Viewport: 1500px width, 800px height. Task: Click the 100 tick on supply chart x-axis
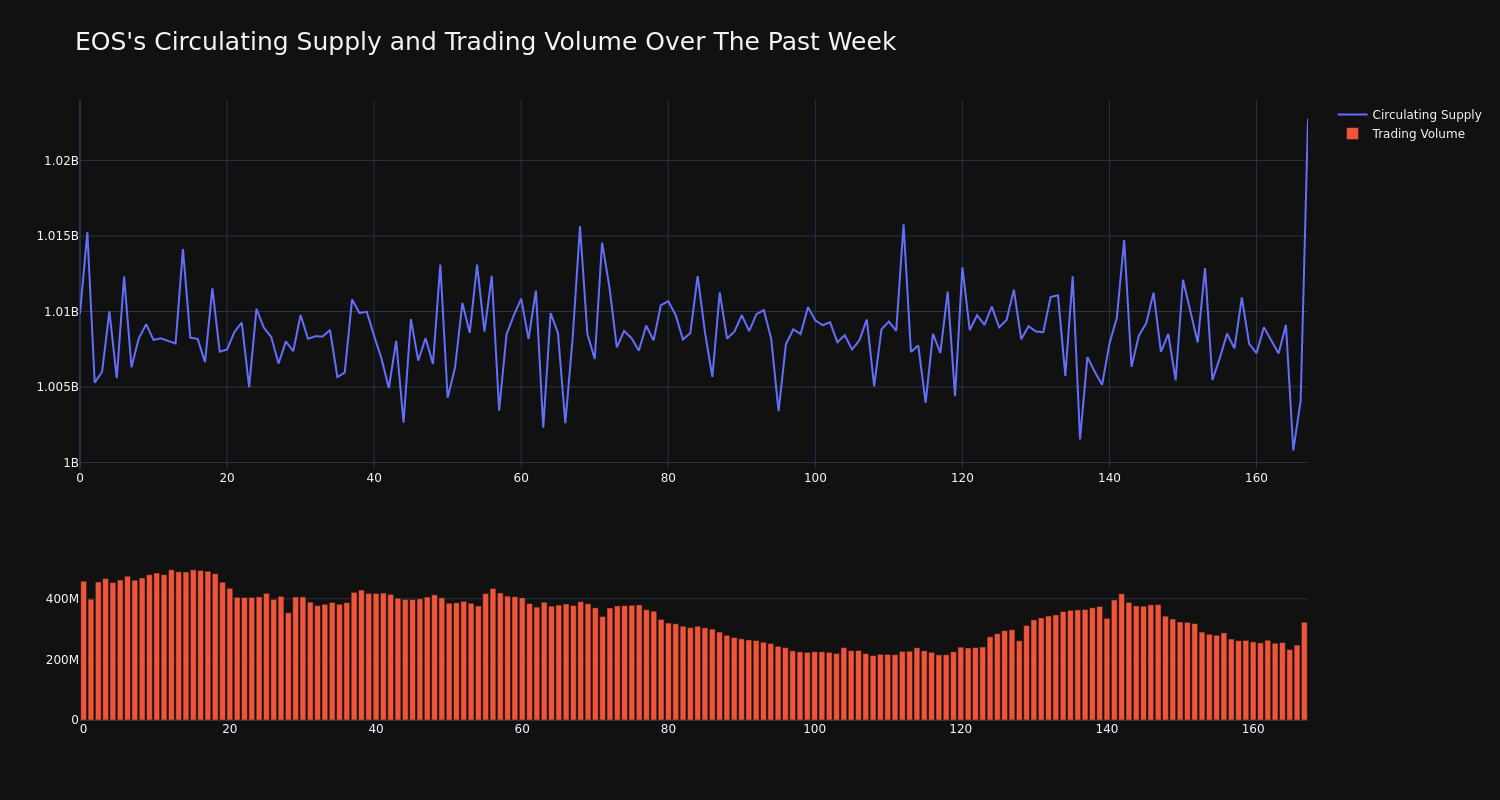815,478
